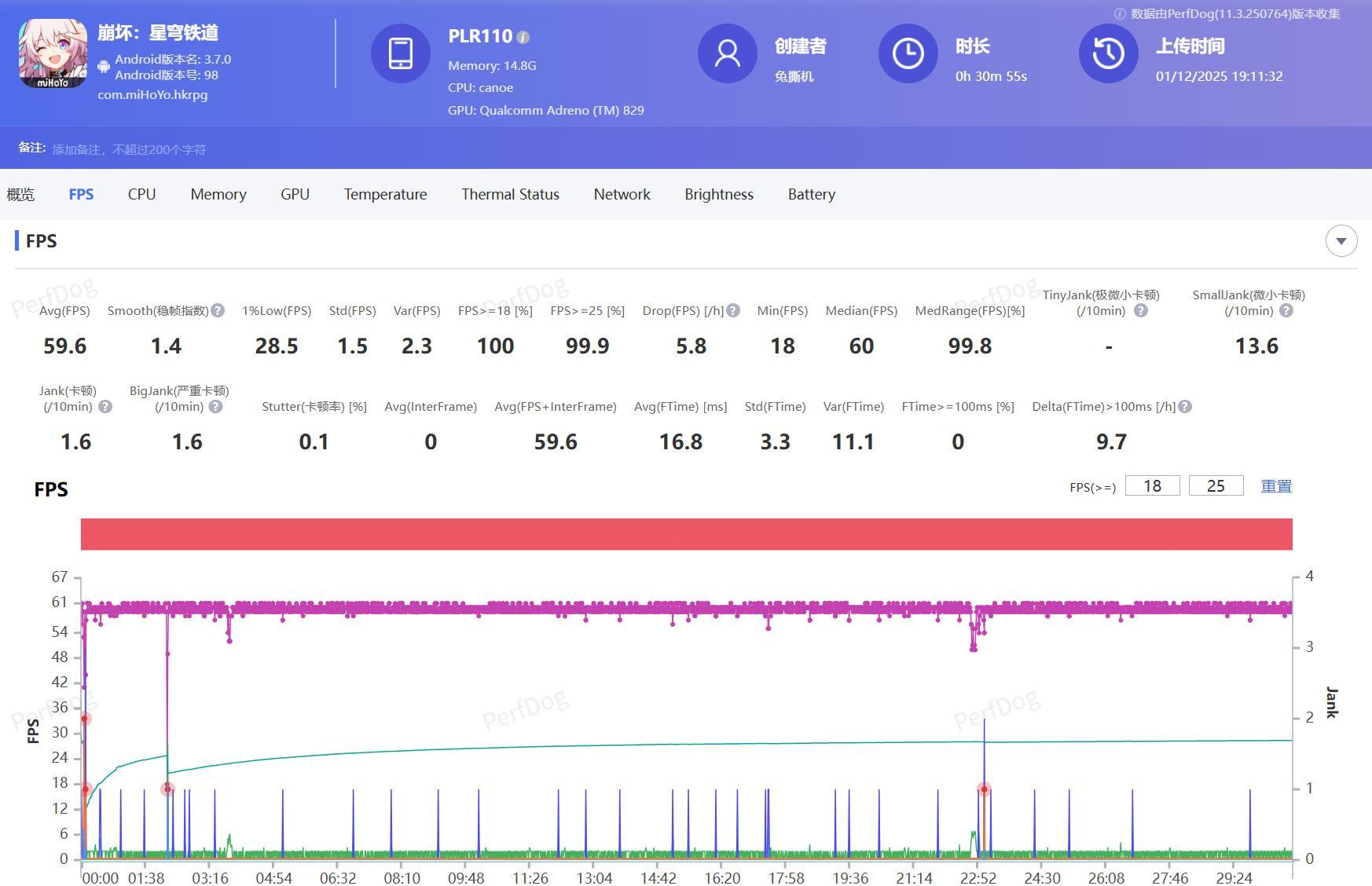Click the Drop(FPS) help question icon

733,310
